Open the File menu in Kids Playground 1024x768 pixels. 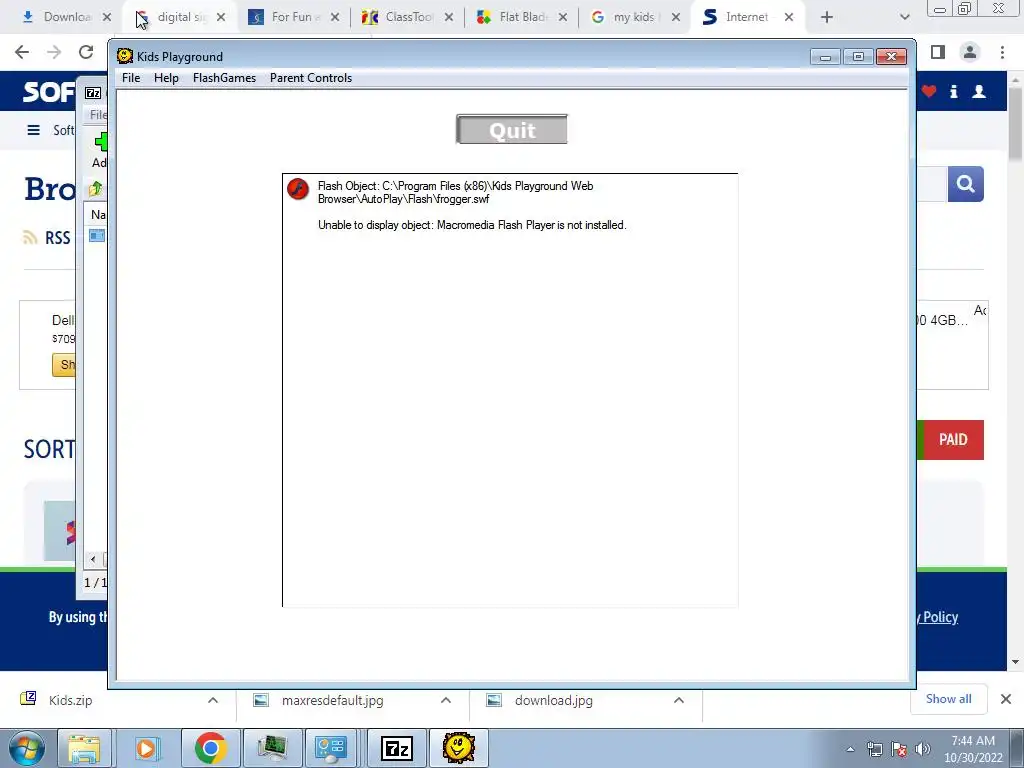pyautogui.click(x=131, y=78)
